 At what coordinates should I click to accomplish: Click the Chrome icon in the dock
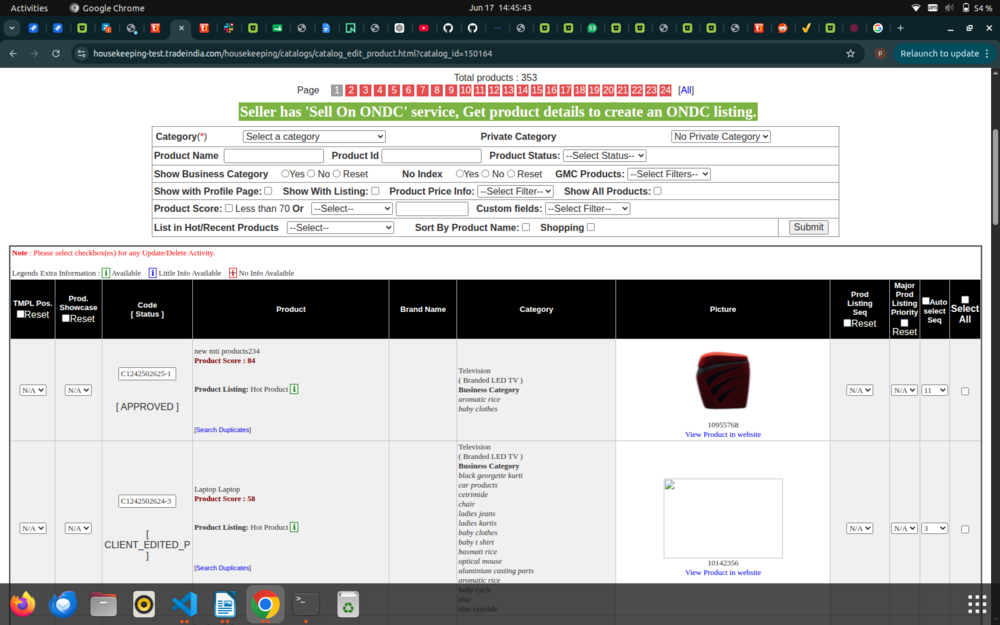[265, 604]
